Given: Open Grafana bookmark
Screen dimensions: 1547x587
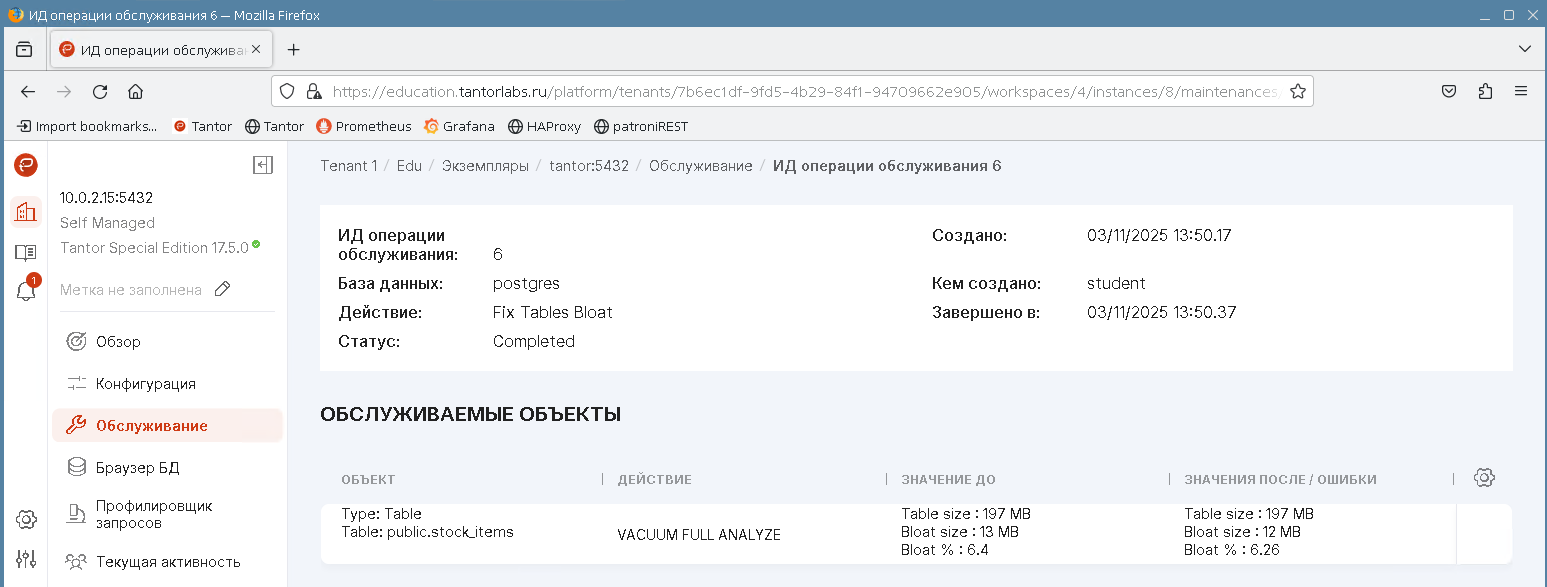Looking at the screenshot, I should coord(460,127).
